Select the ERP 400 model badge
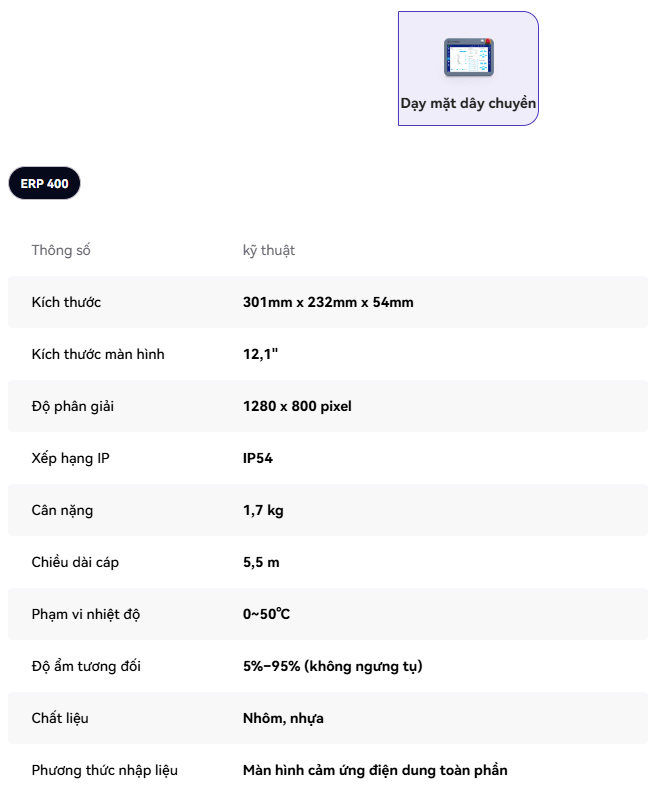The height and width of the screenshot is (801, 659). point(44,184)
